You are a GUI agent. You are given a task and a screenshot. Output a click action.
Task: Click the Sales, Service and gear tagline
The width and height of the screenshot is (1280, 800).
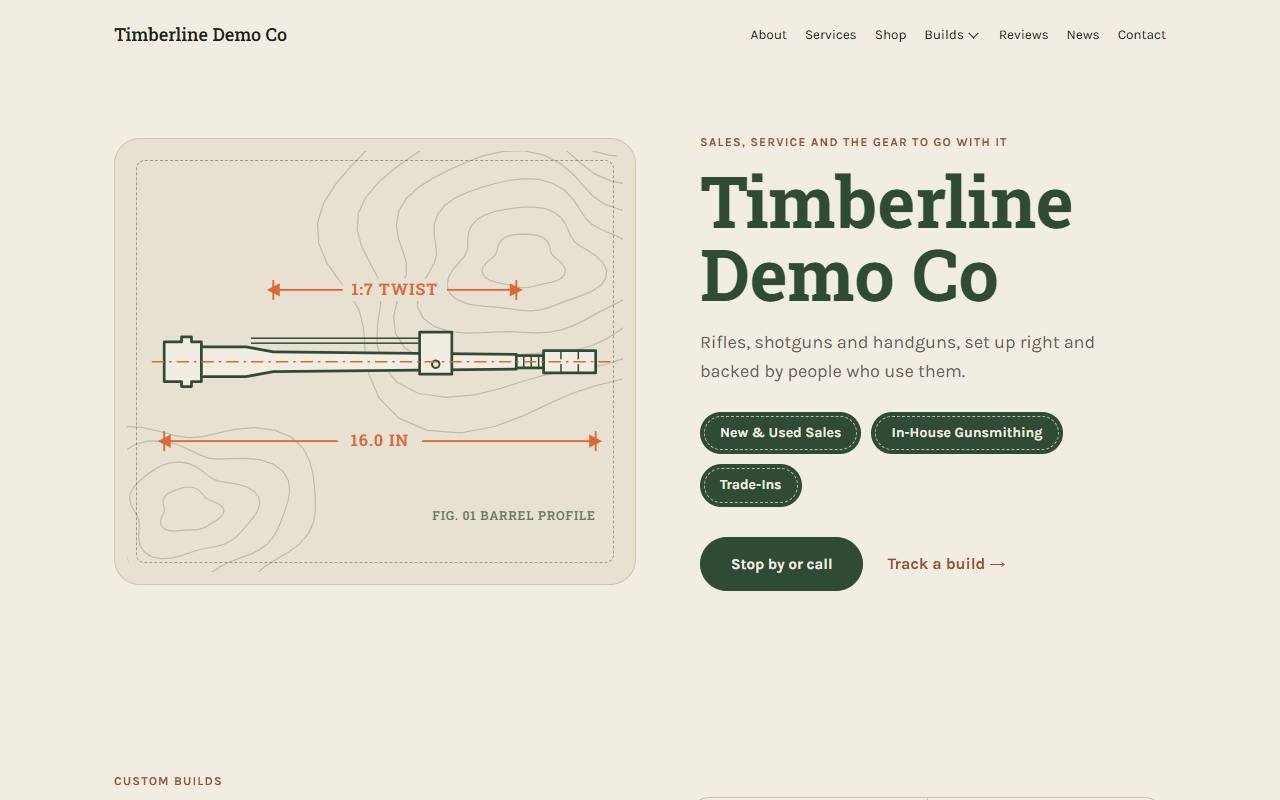click(x=853, y=142)
